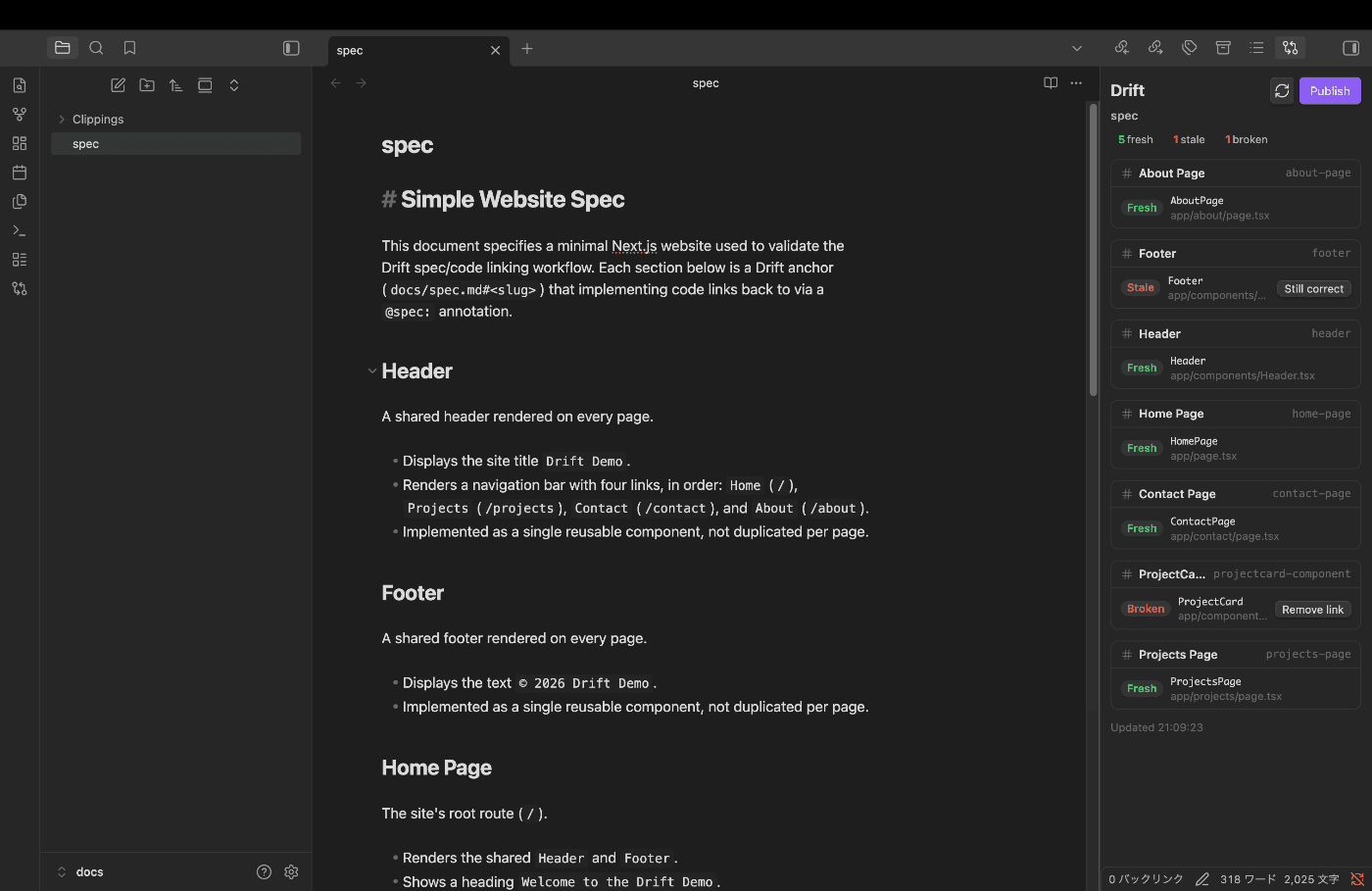Image resolution: width=1372 pixels, height=891 pixels.
Task: Open the search icon in left sidebar
Action: (x=96, y=48)
